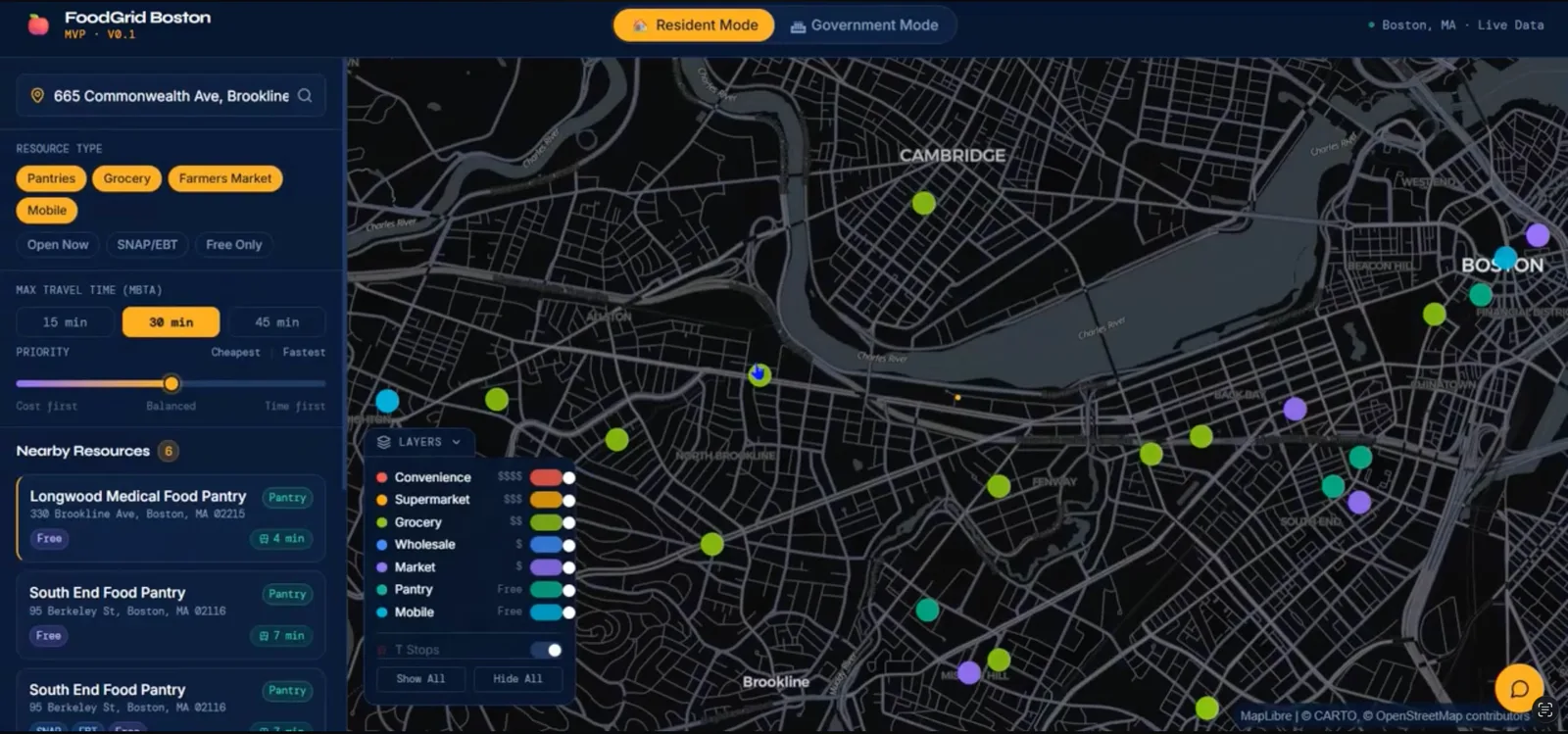This screenshot has height=734, width=1568.
Task: Select the current-location marker with blue cursor
Action: pos(759,374)
